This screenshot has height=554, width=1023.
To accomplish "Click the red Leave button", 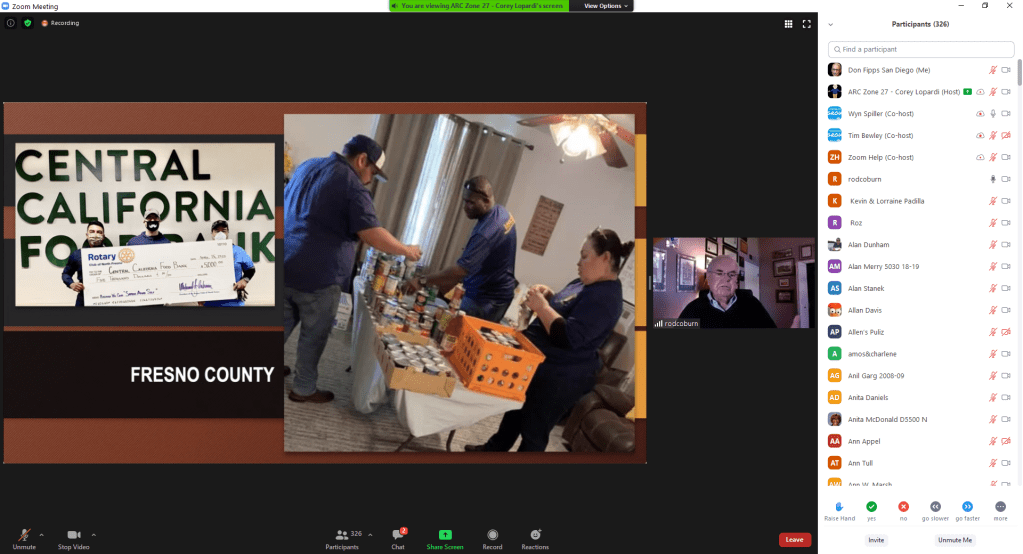I will 794,539.
